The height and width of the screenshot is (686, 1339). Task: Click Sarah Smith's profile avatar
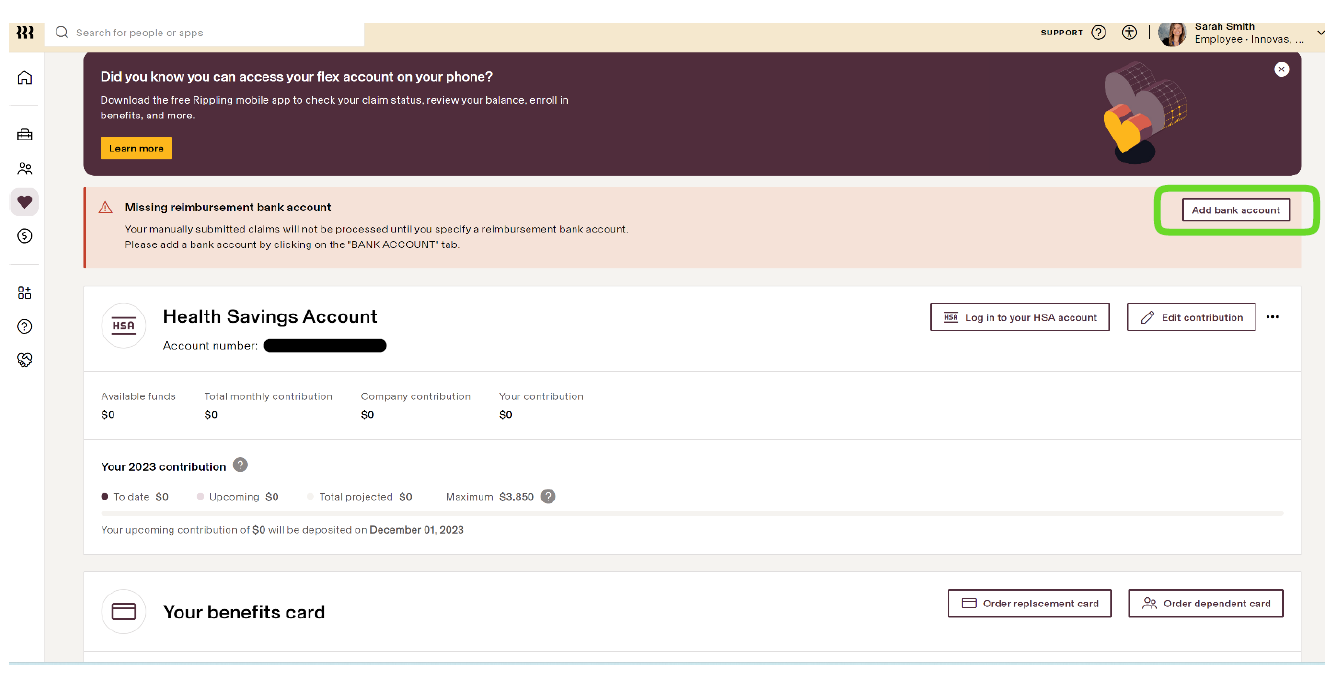[1172, 33]
